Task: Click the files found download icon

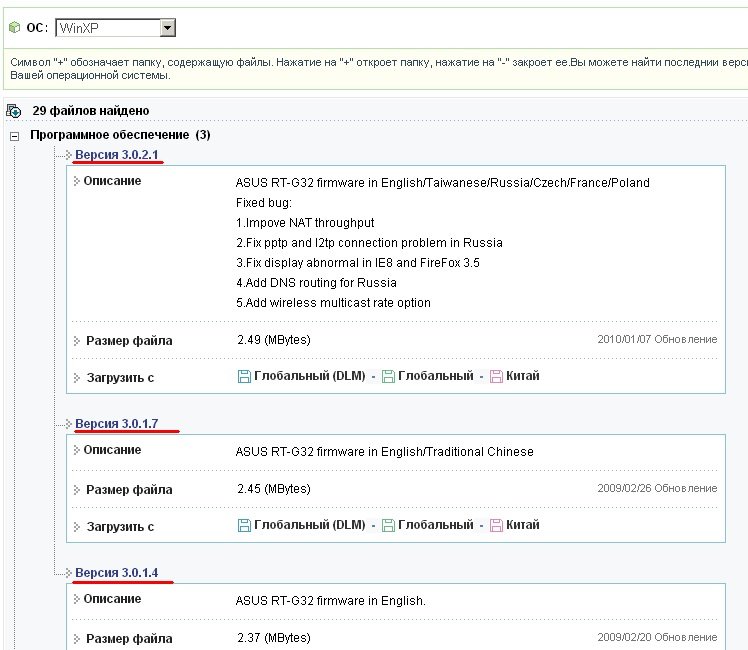Action: (14, 111)
